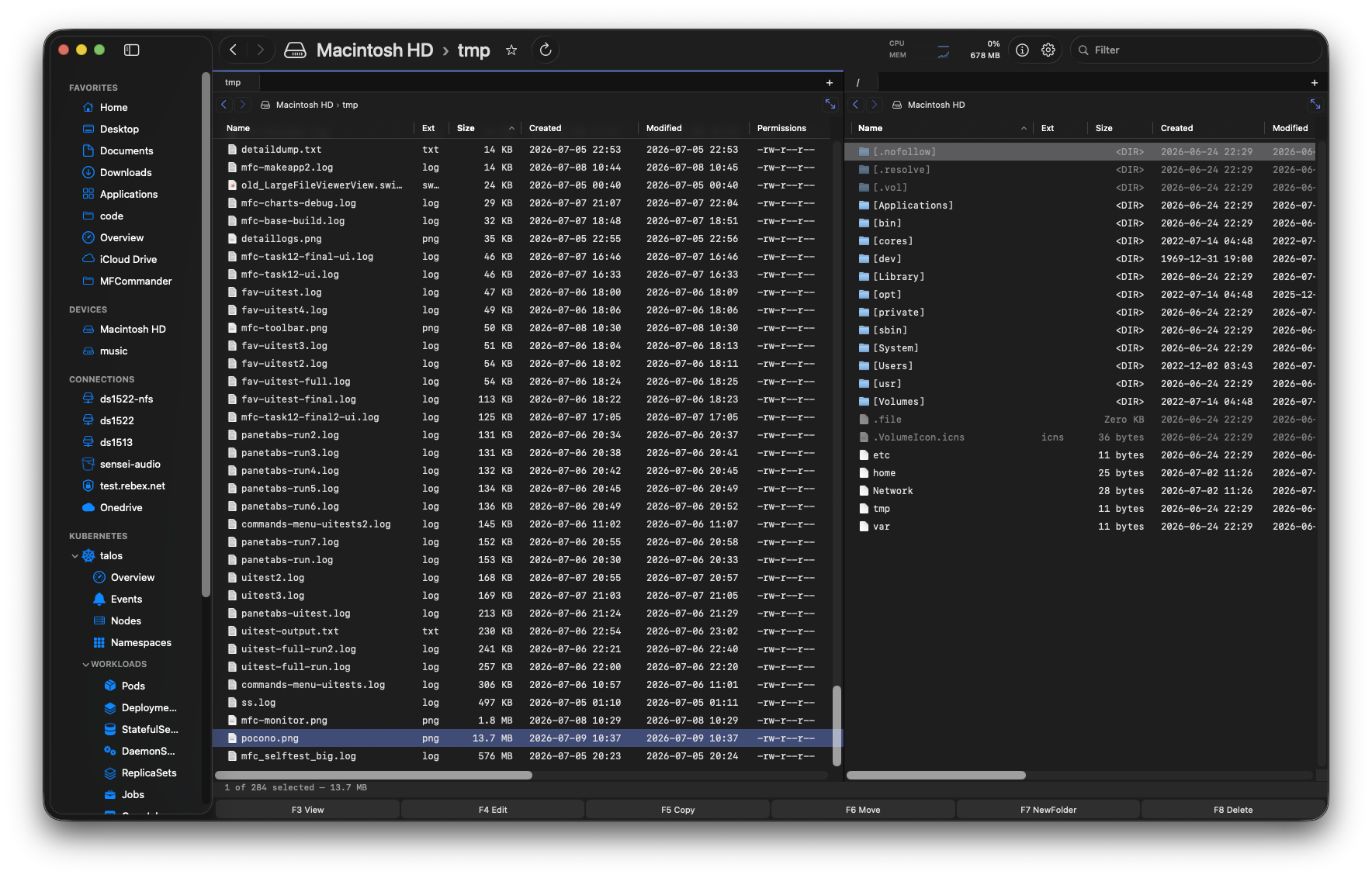Image resolution: width=1372 pixels, height=878 pixels.
Task: Click right pane horizontal scrollbar
Action: (936, 775)
